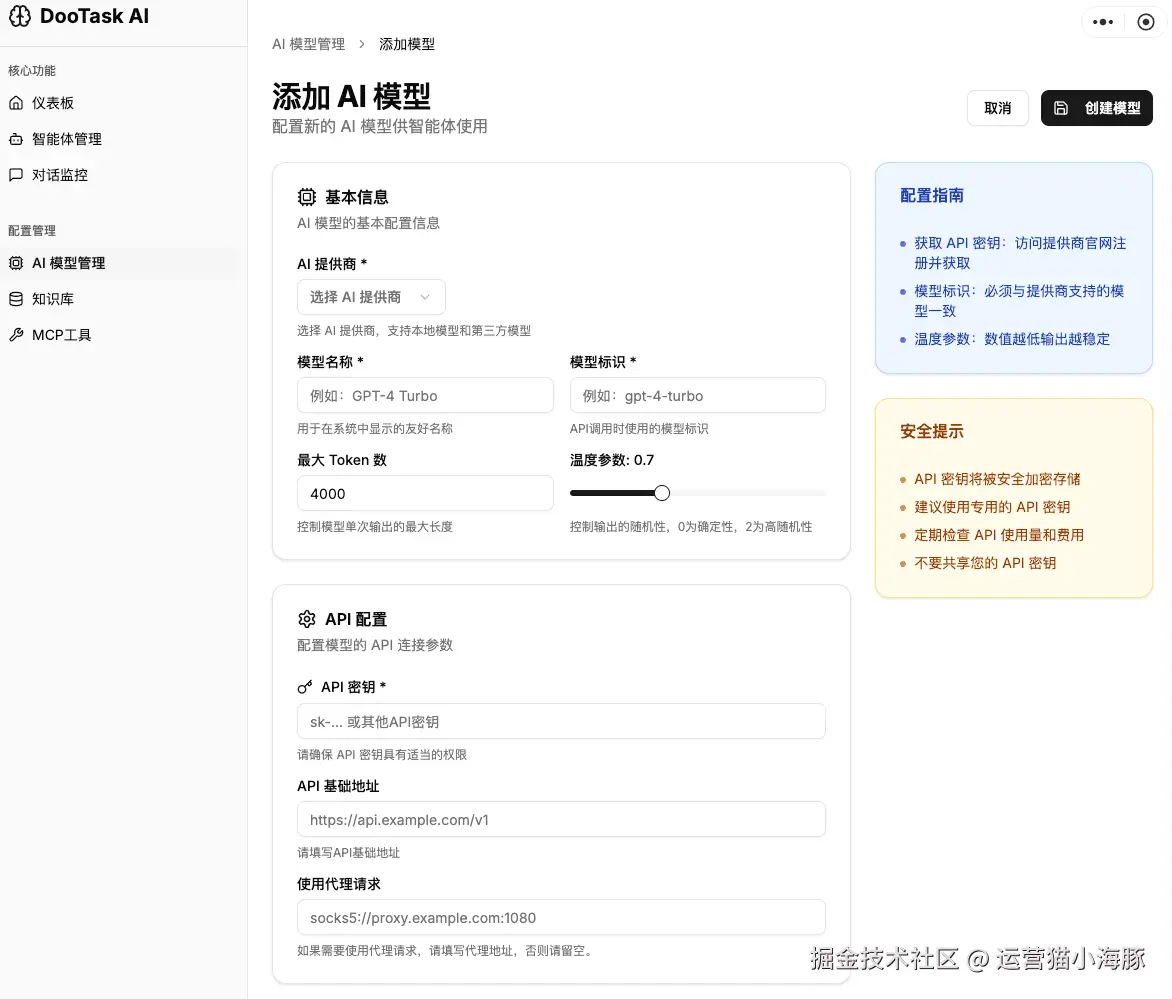Click the 创建模型 button
Image resolution: width=1172 pixels, height=999 pixels.
1097,108
